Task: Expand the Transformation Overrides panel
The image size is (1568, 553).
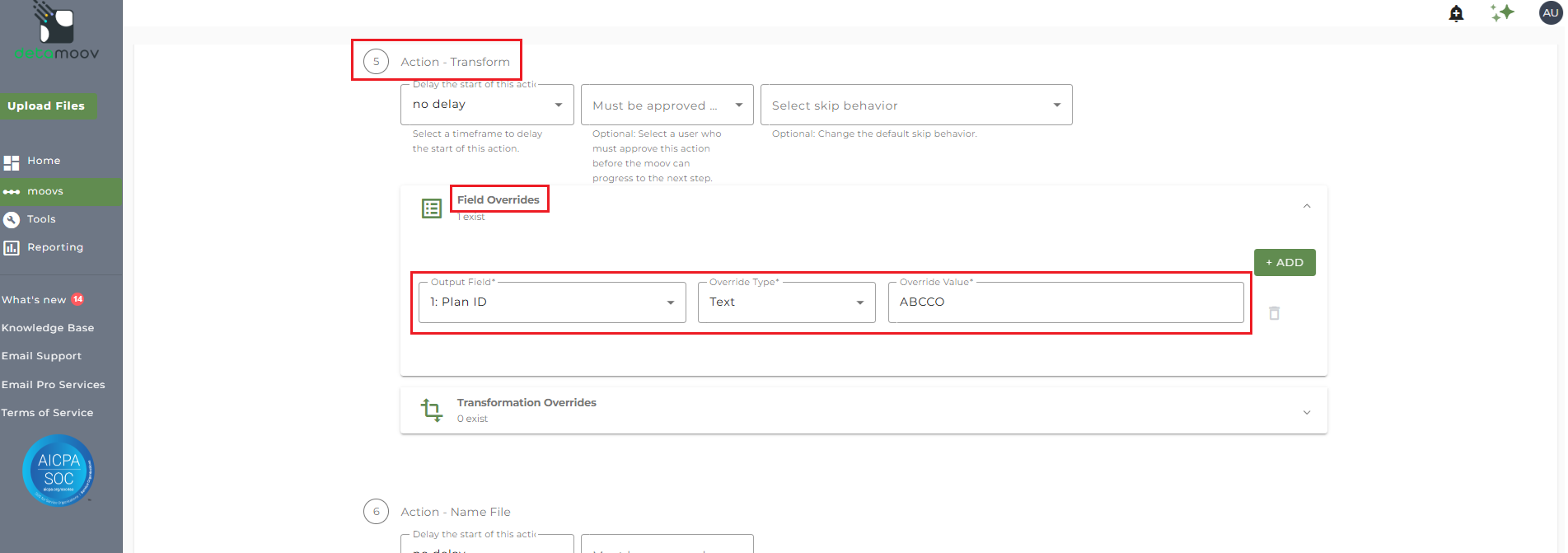Action: pyautogui.click(x=1306, y=412)
